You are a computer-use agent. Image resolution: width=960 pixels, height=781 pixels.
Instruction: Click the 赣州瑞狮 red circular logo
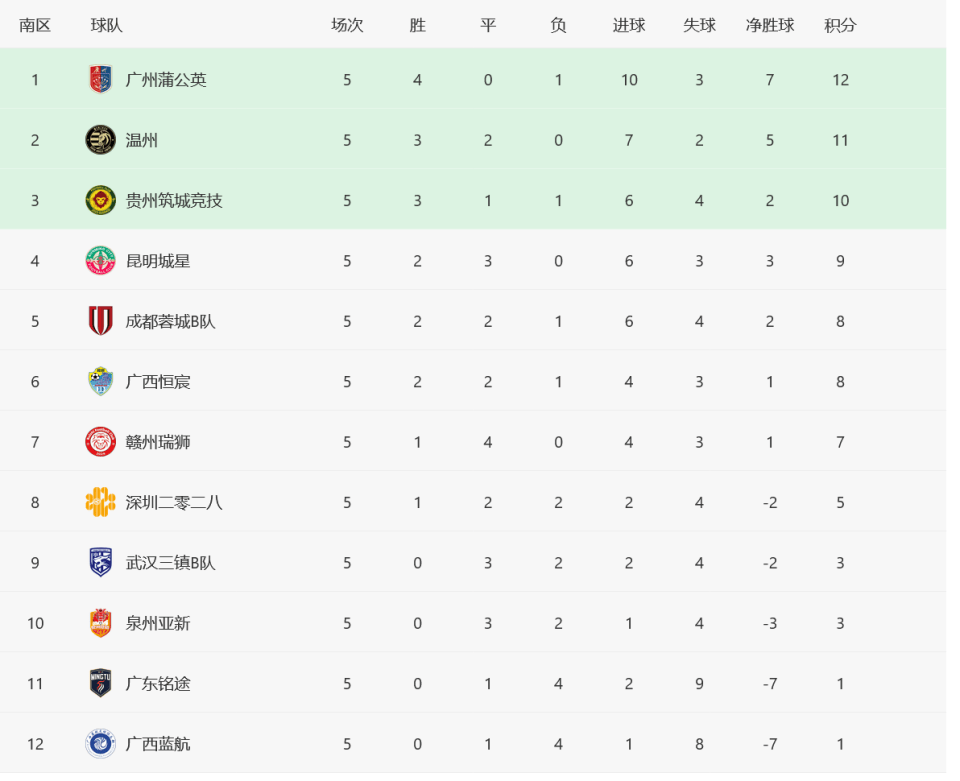(102, 443)
